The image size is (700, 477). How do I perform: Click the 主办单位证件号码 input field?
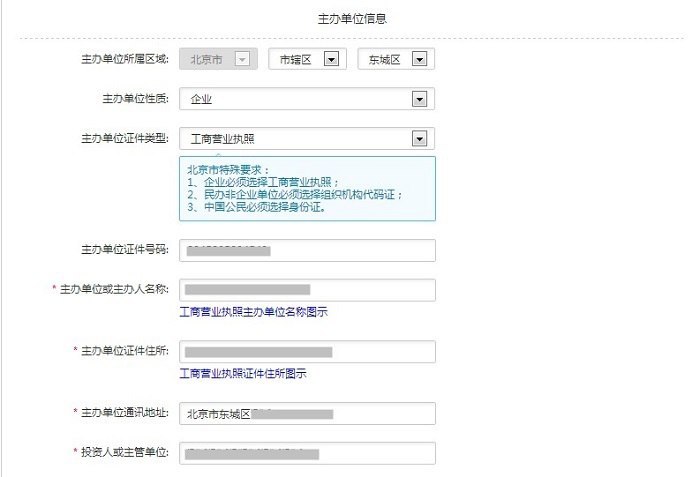coord(307,250)
